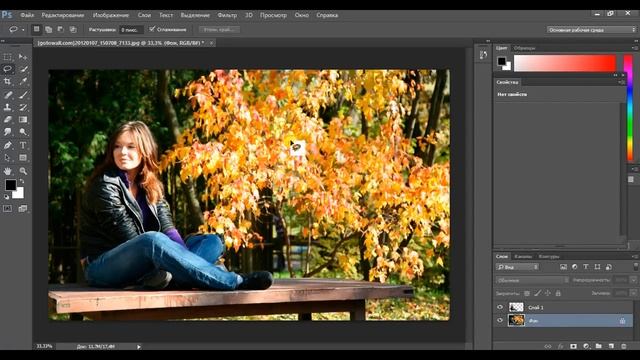Open the Изображение menu
The width and height of the screenshot is (640, 360).
click(111, 15)
